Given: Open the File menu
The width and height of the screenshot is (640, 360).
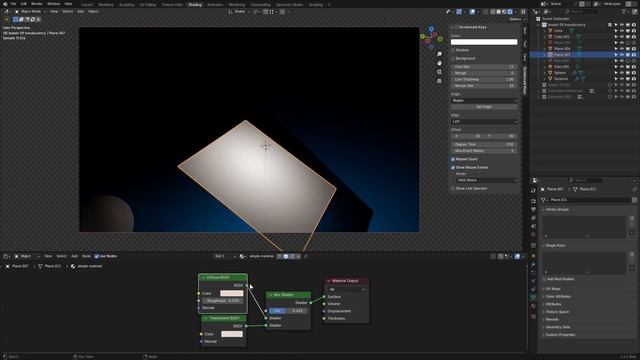Looking at the screenshot, I should point(13,4).
